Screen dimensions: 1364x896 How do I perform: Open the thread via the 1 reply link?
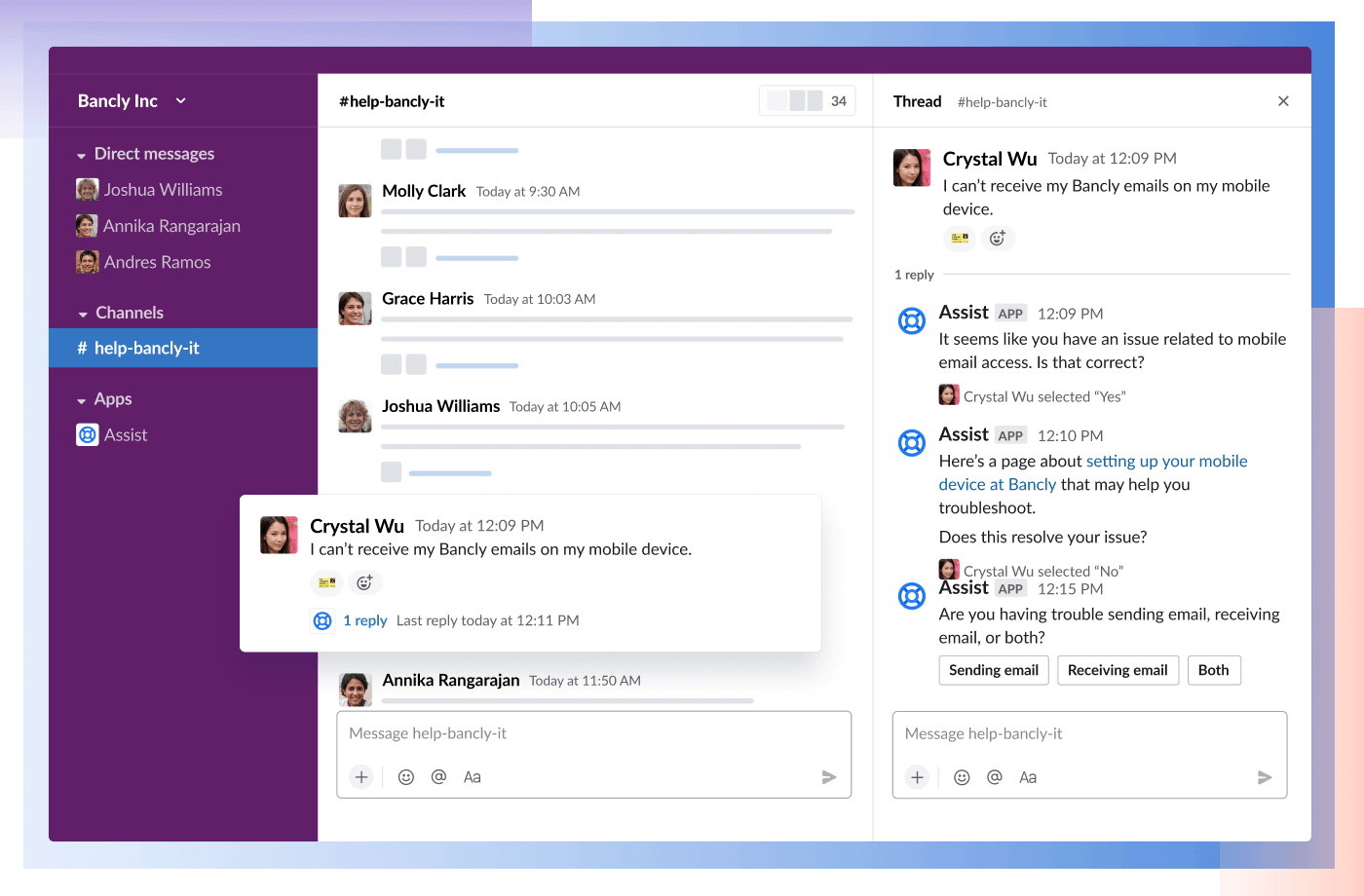point(365,620)
